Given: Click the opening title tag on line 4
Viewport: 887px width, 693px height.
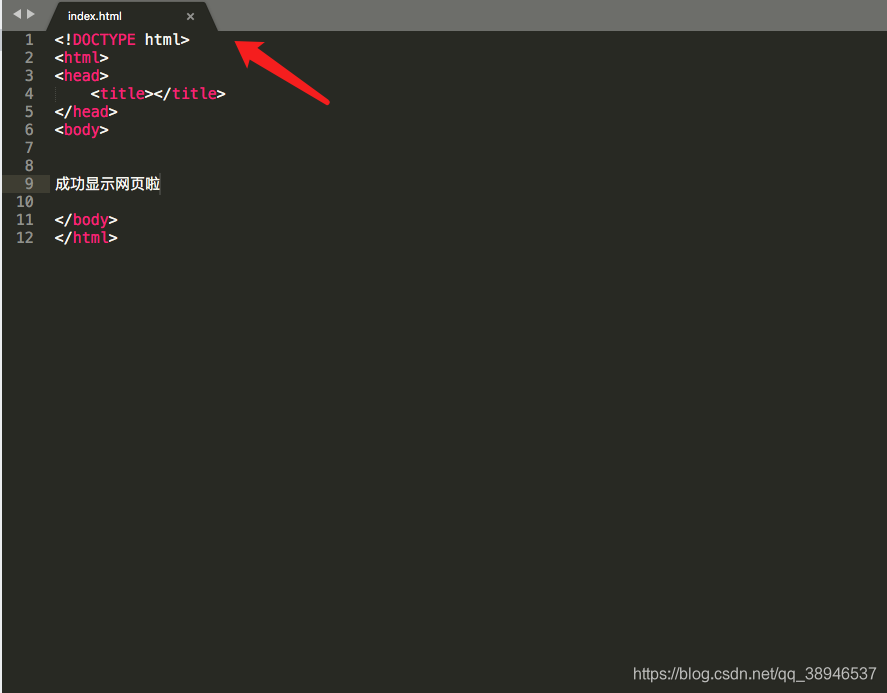Looking at the screenshot, I should point(122,93).
